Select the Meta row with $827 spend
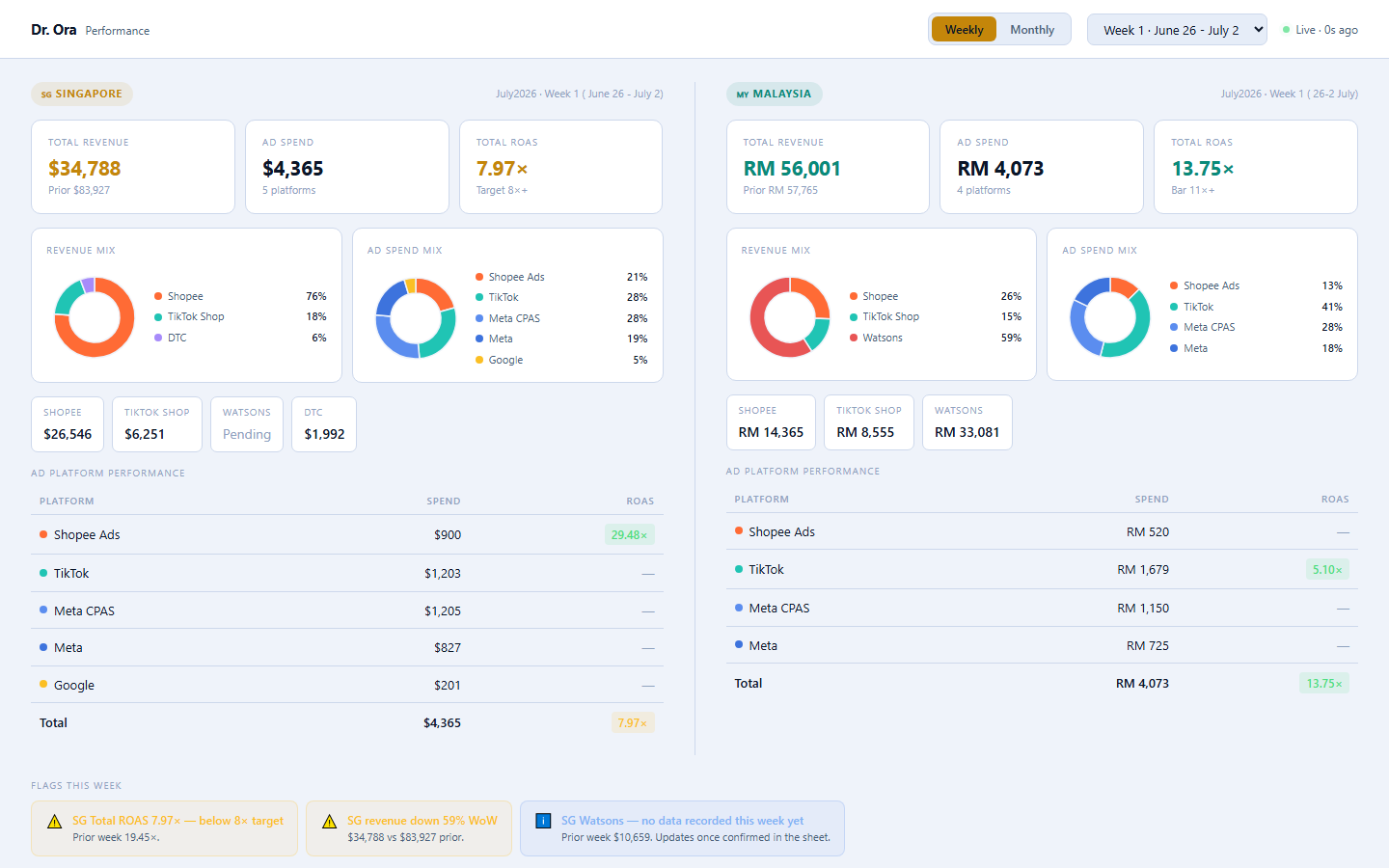 coord(347,648)
